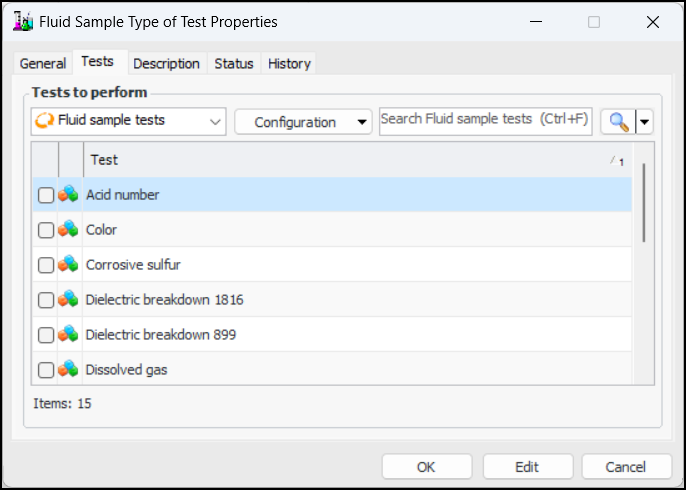Screen dimensions: 686x490
Task: Click the Edit button
Action: pyautogui.click(x=527, y=467)
